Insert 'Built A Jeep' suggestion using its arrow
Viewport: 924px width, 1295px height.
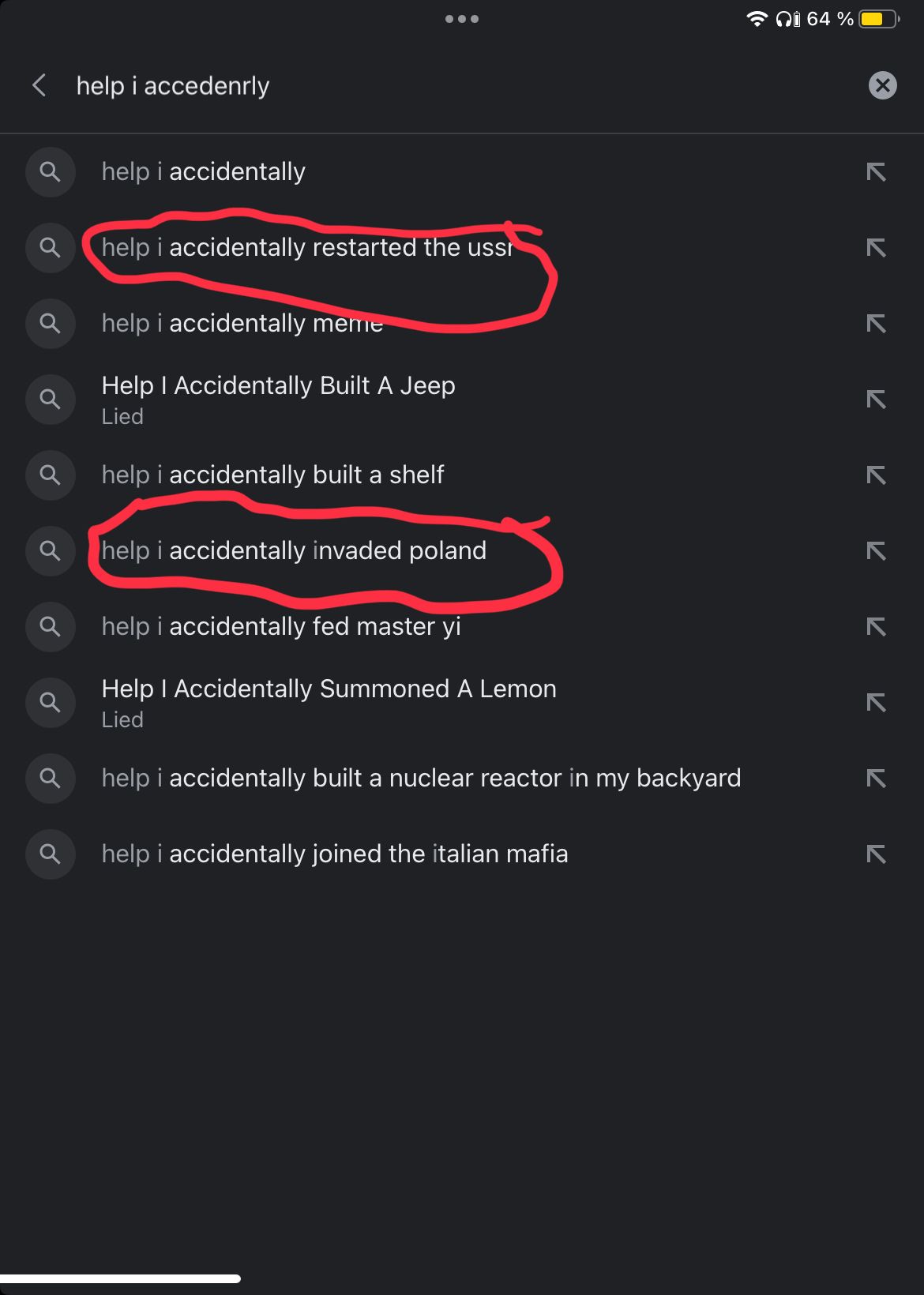(x=876, y=400)
